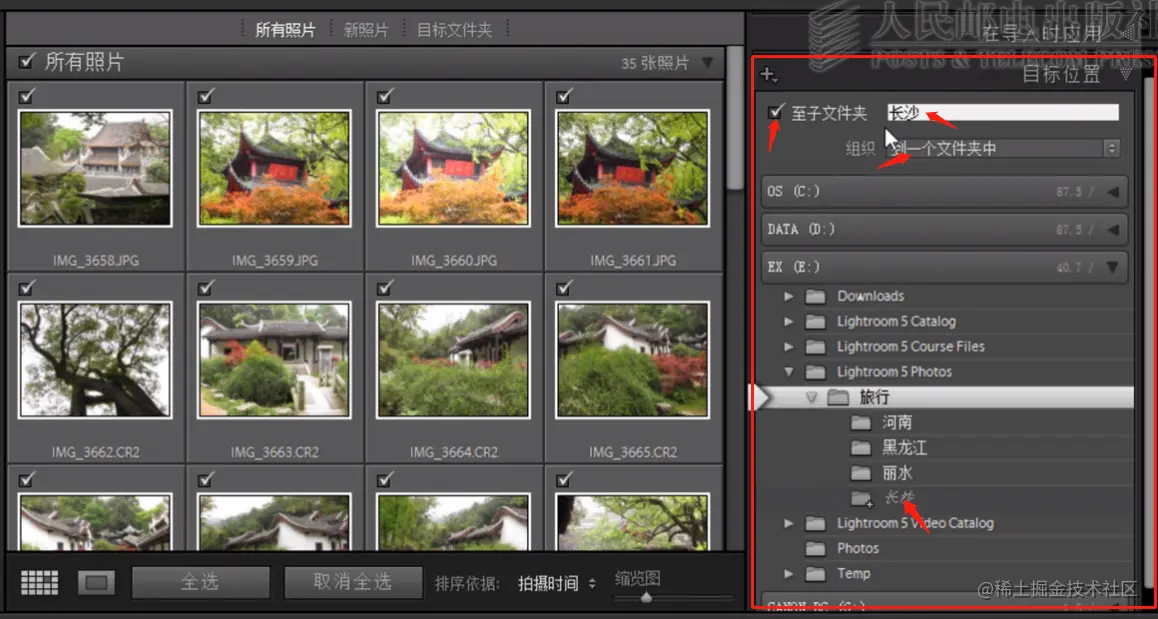1158x619 pixels.
Task: Select thumbnail IMG_3663.CR2
Action: [274, 360]
